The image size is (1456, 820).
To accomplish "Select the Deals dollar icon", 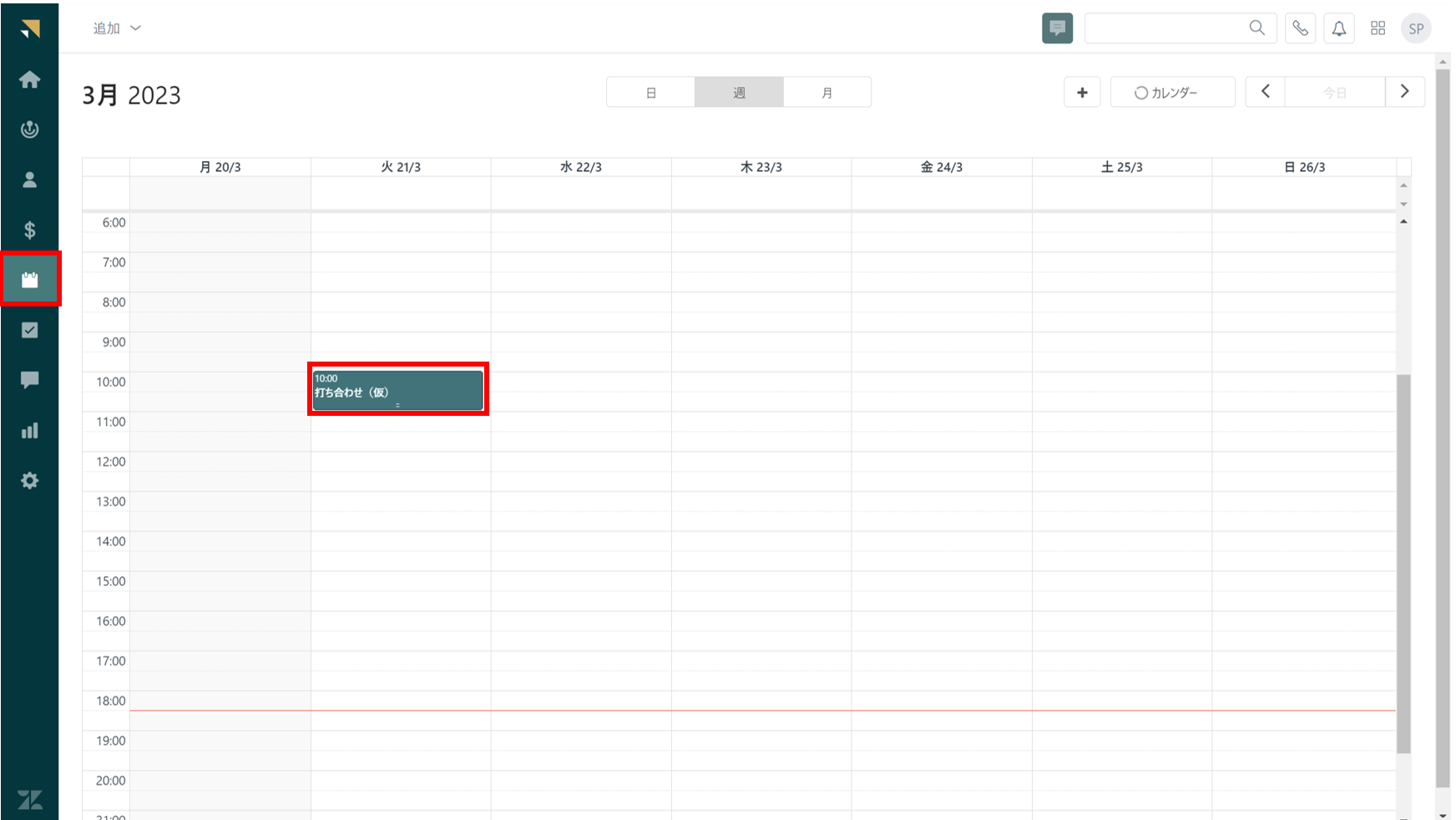I will 30,230.
